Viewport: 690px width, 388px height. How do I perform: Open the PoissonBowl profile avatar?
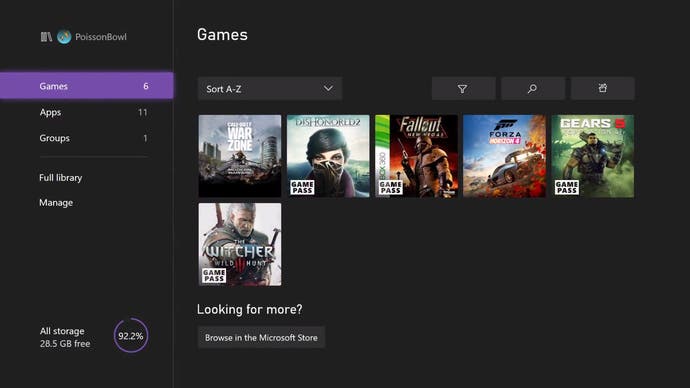(x=64, y=37)
